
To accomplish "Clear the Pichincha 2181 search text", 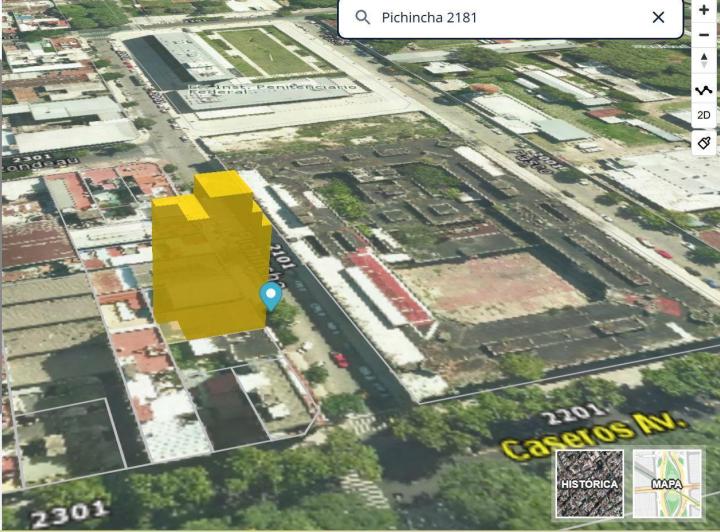I will (x=658, y=17).
